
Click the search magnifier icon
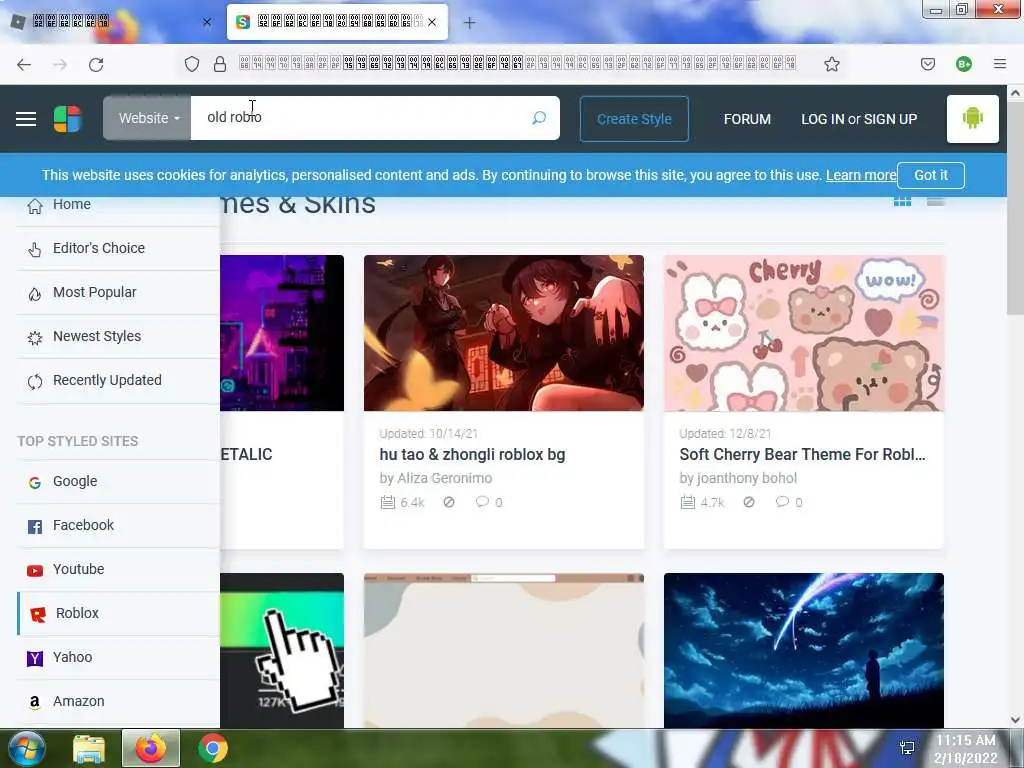point(539,118)
